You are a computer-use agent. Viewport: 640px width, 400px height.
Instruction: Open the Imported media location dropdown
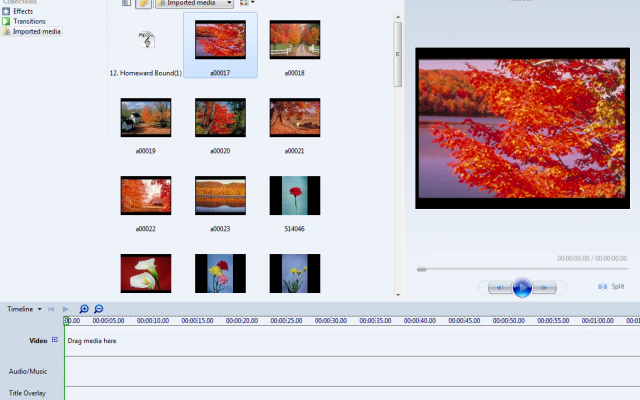(x=194, y=3)
